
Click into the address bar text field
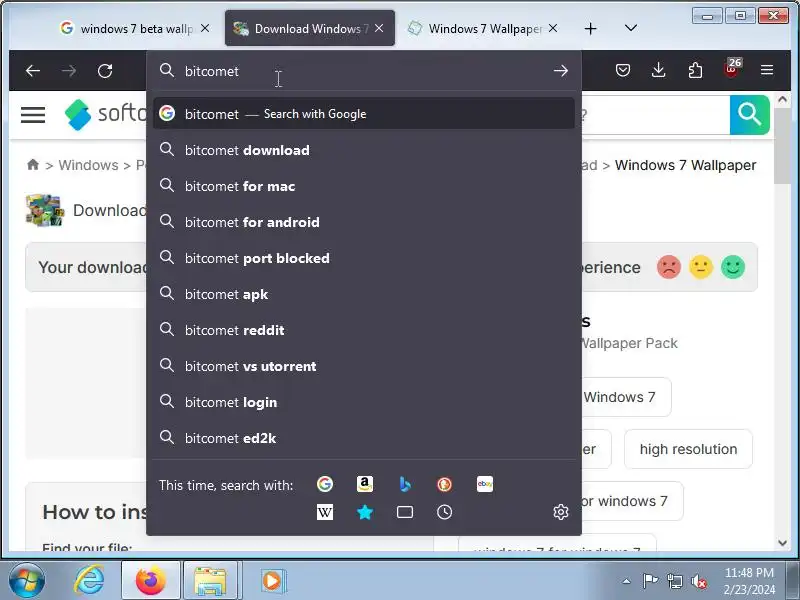click(x=365, y=71)
